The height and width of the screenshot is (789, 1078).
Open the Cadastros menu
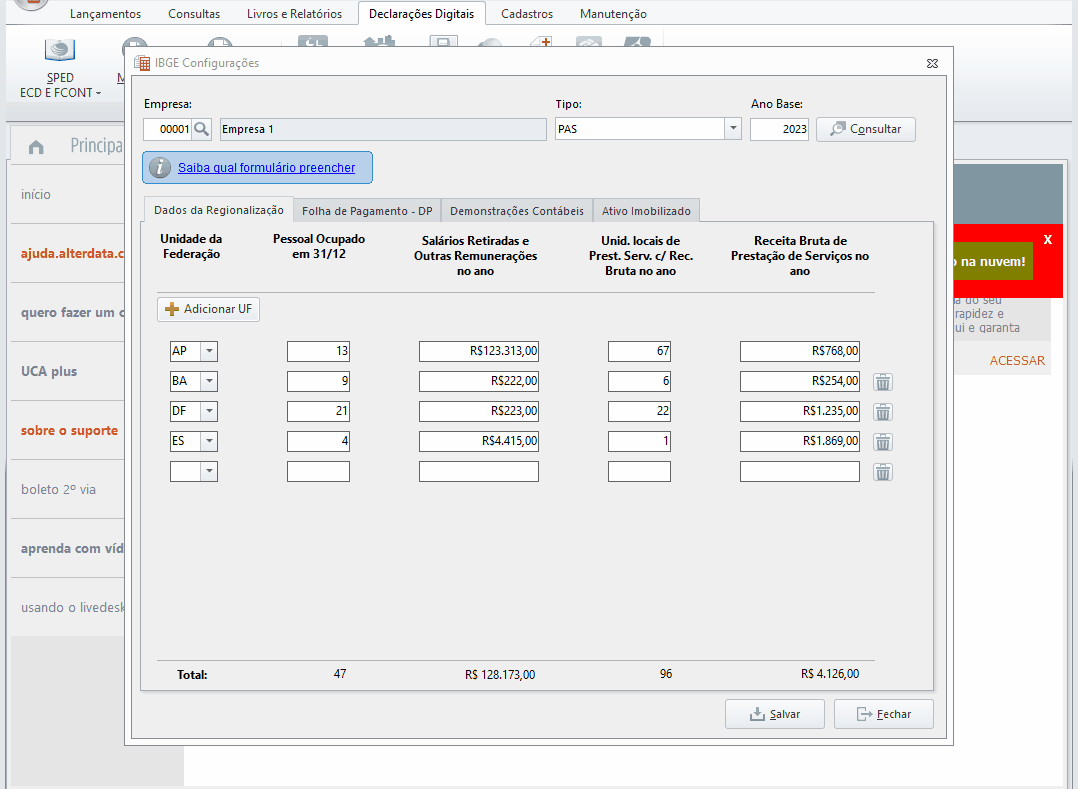coord(527,14)
